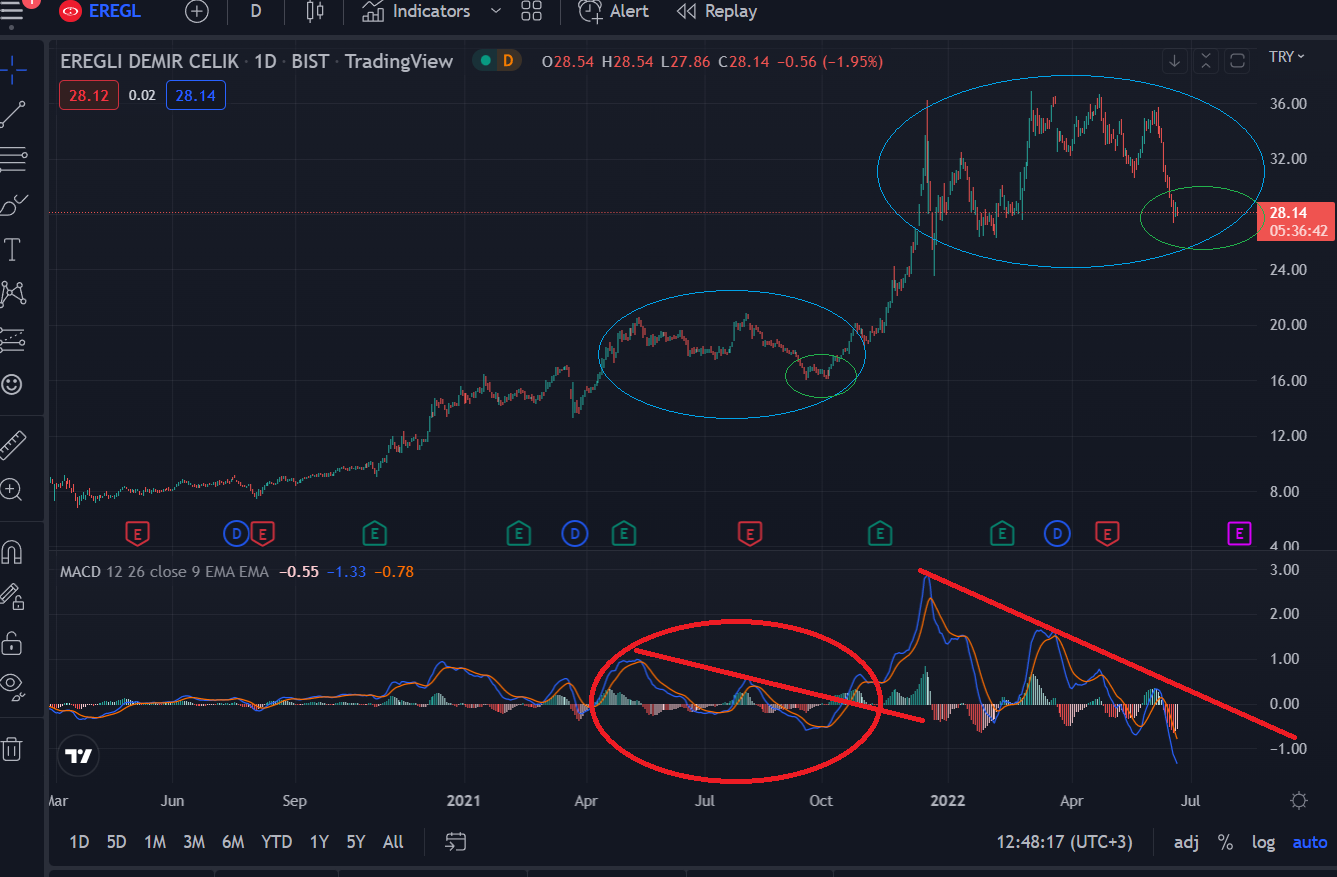Maximize the main chart pane
The image size is (1337, 877).
point(1237,61)
